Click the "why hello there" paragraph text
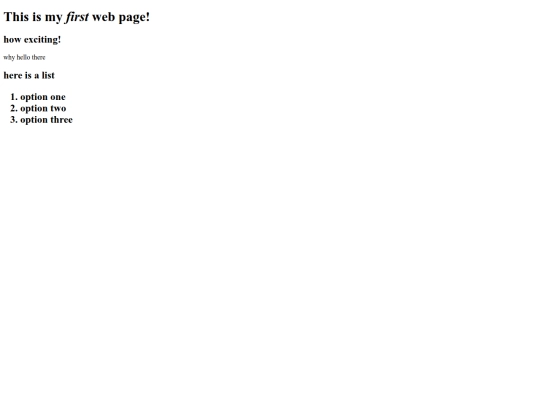This screenshot has height=405, width=540. tap(24, 57)
